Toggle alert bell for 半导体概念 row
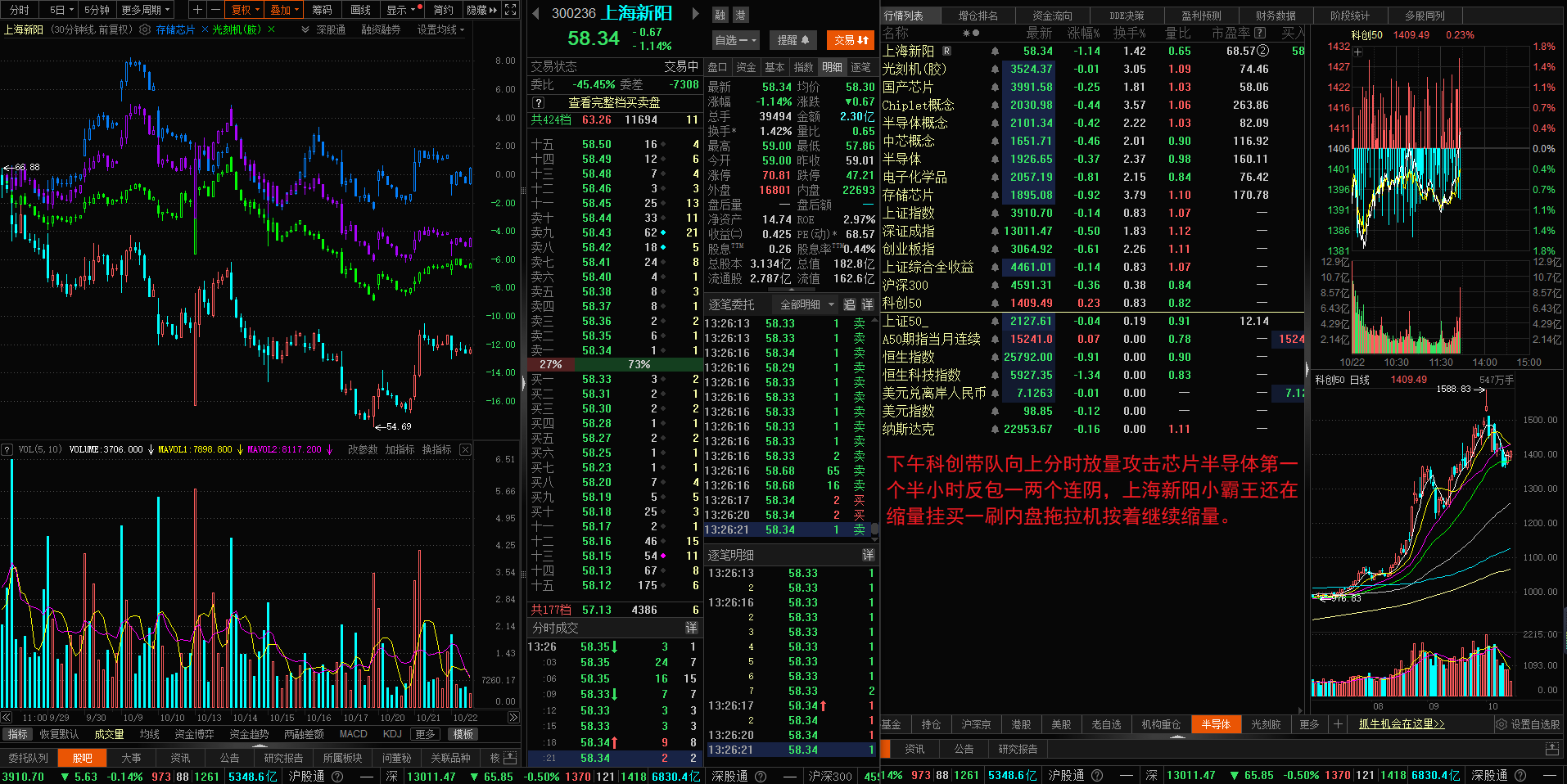 point(995,123)
